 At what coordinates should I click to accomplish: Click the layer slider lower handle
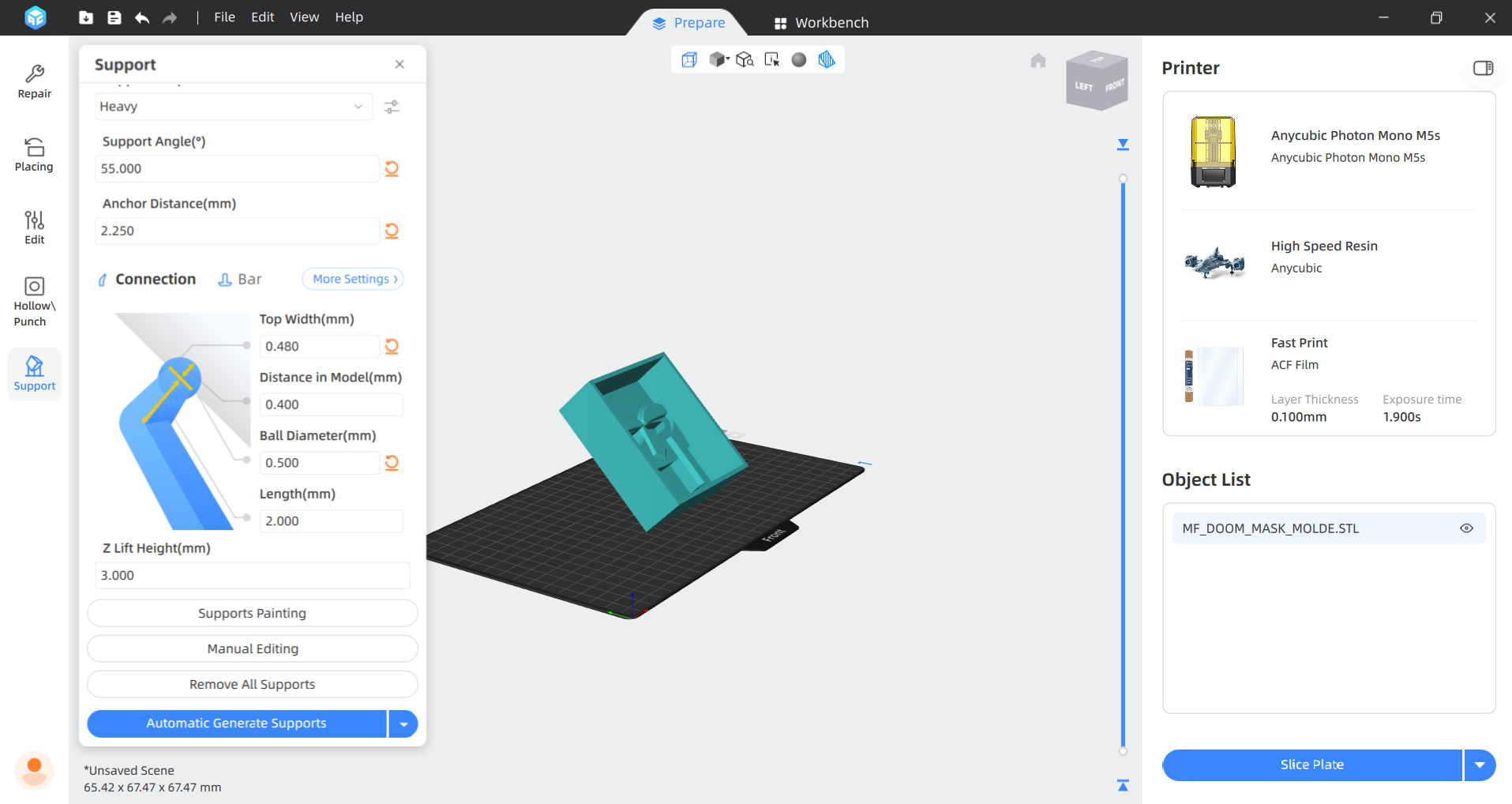1124,751
